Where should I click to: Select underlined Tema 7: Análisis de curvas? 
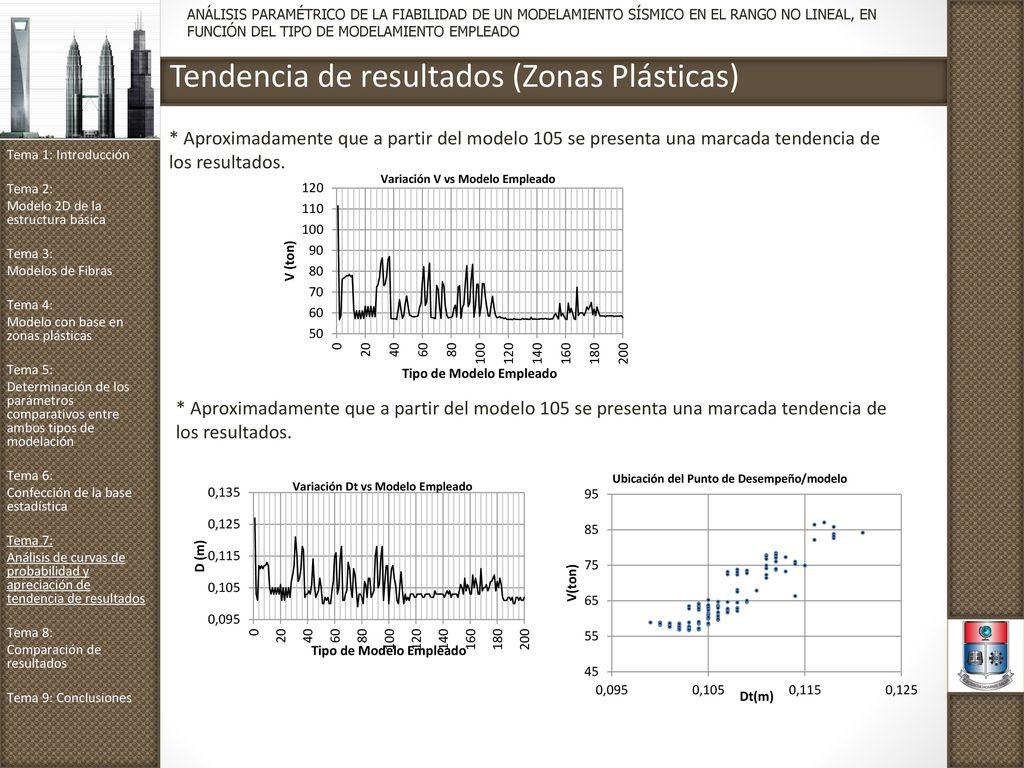click(x=76, y=569)
